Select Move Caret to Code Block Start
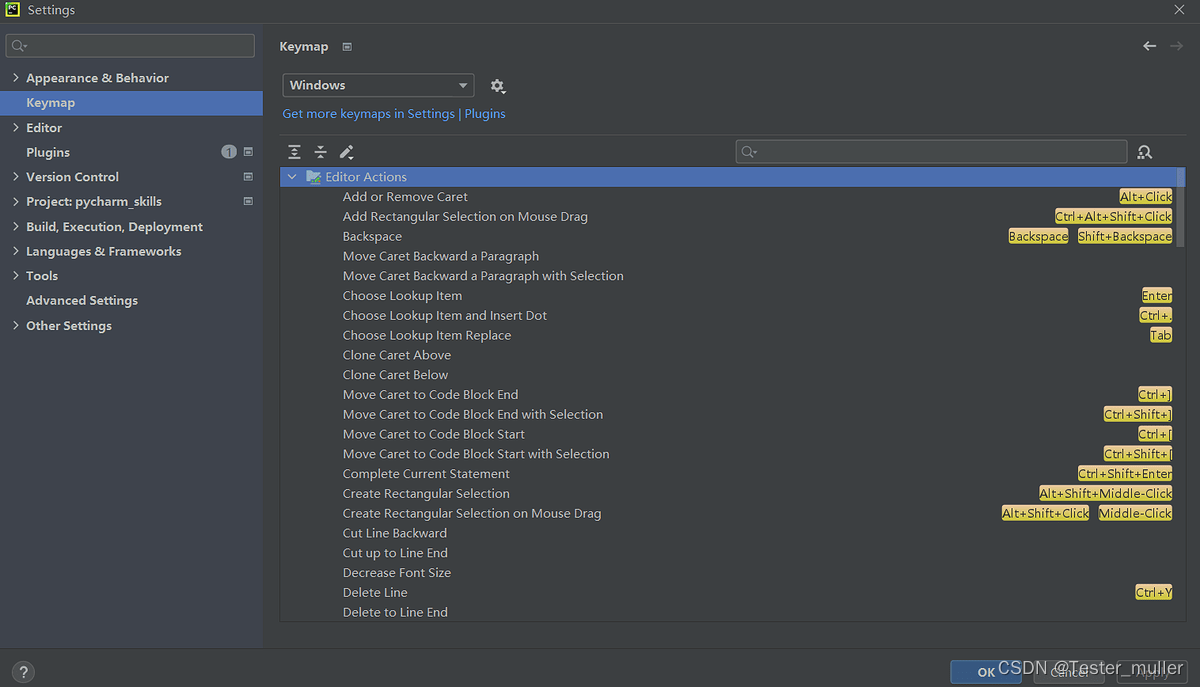The width and height of the screenshot is (1200, 687). pos(434,435)
